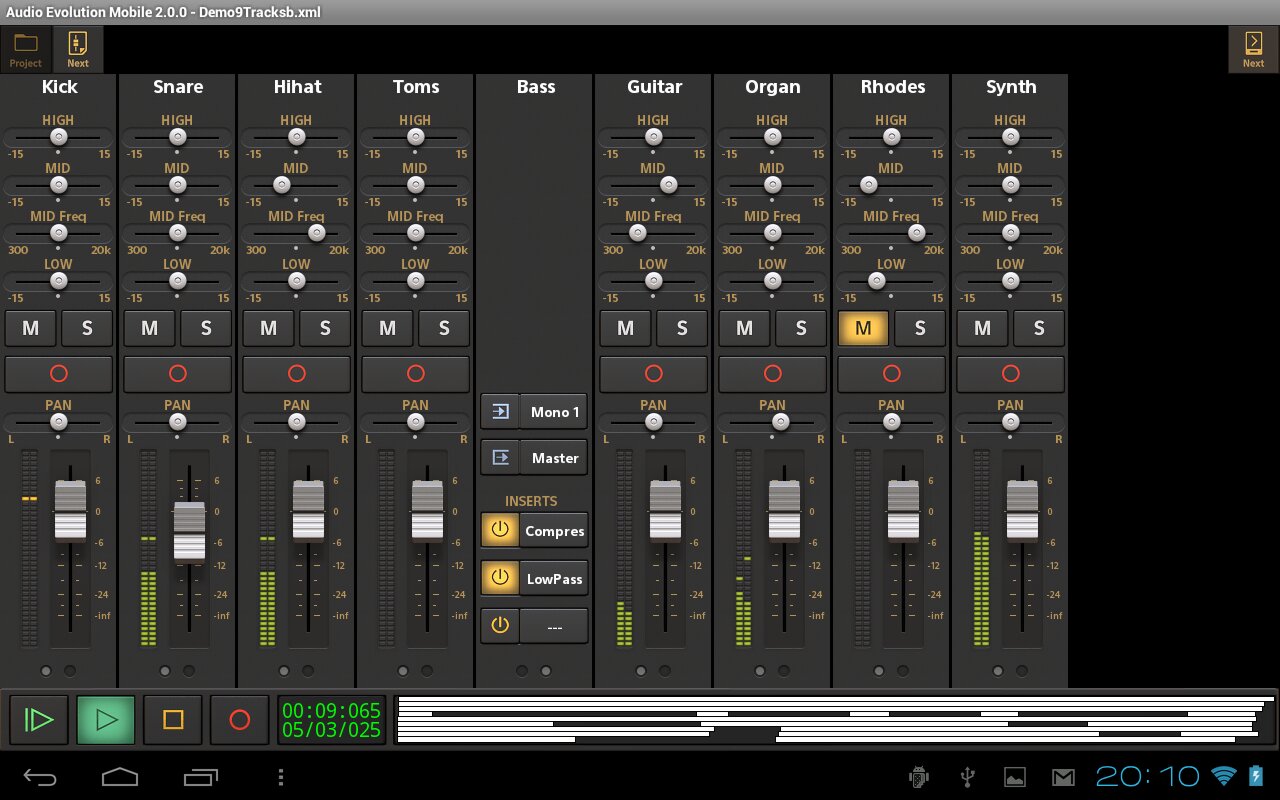The height and width of the screenshot is (800, 1280).
Task: Open the Project folder icon
Action: point(26,49)
